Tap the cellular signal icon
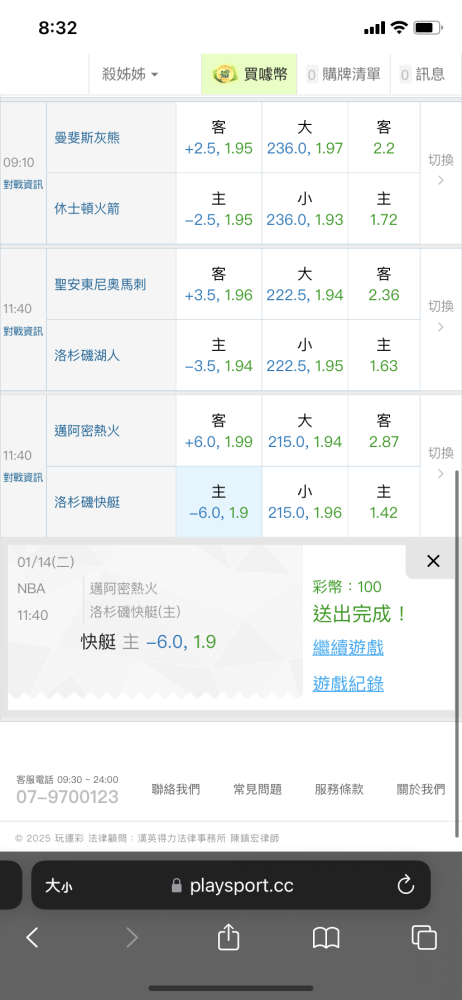 click(375, 29)
